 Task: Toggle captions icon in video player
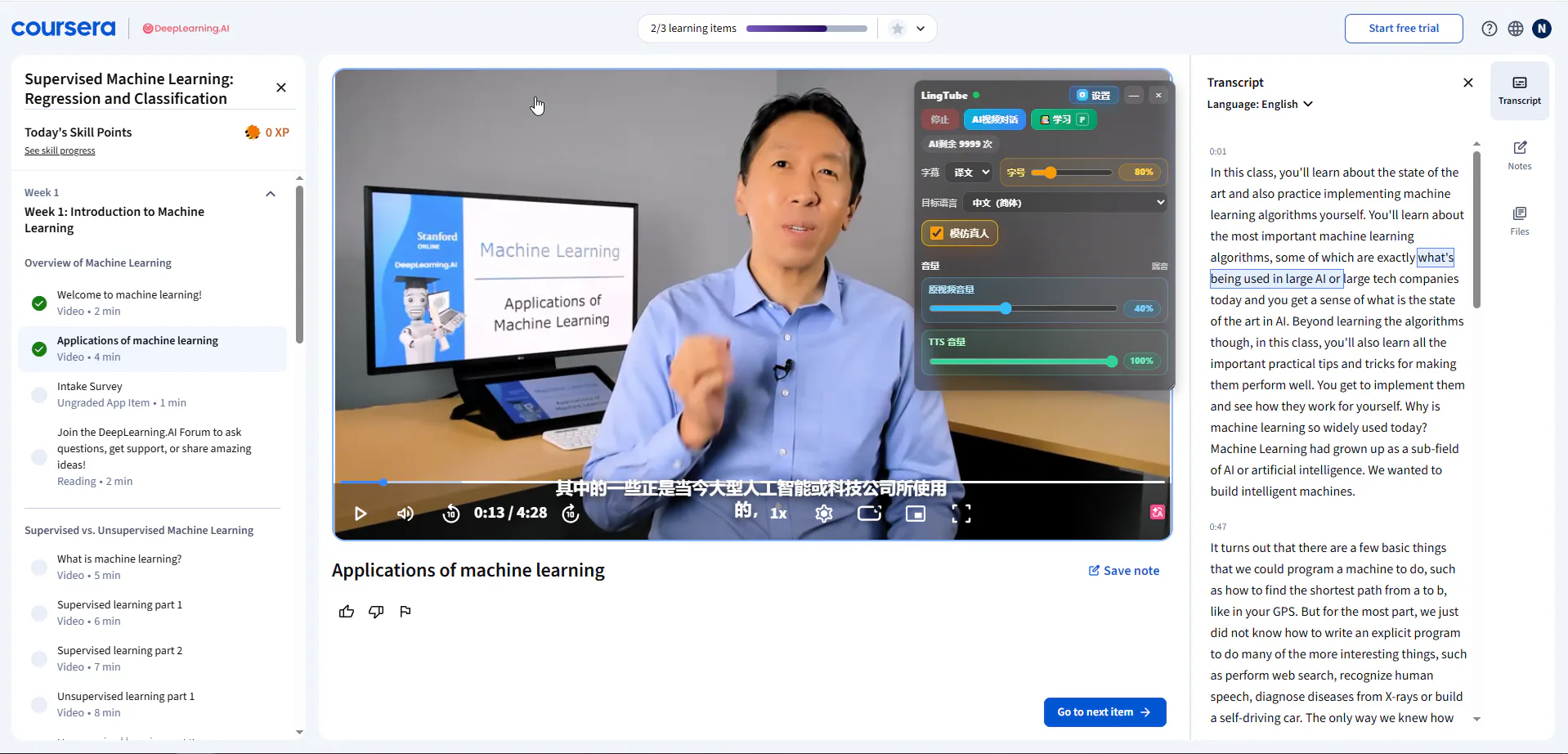869,514
